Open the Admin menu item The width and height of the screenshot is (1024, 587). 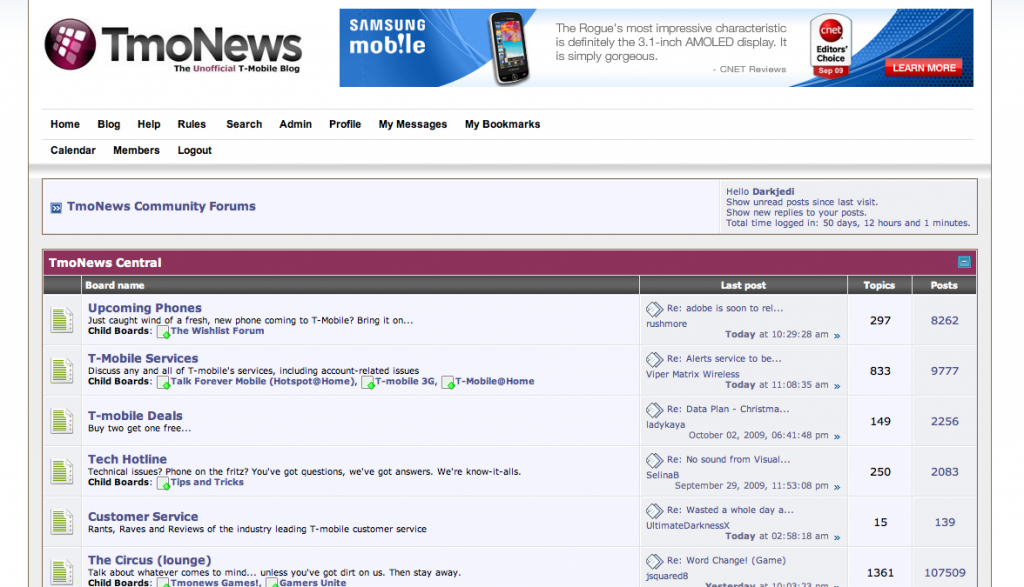coord(295,124)
